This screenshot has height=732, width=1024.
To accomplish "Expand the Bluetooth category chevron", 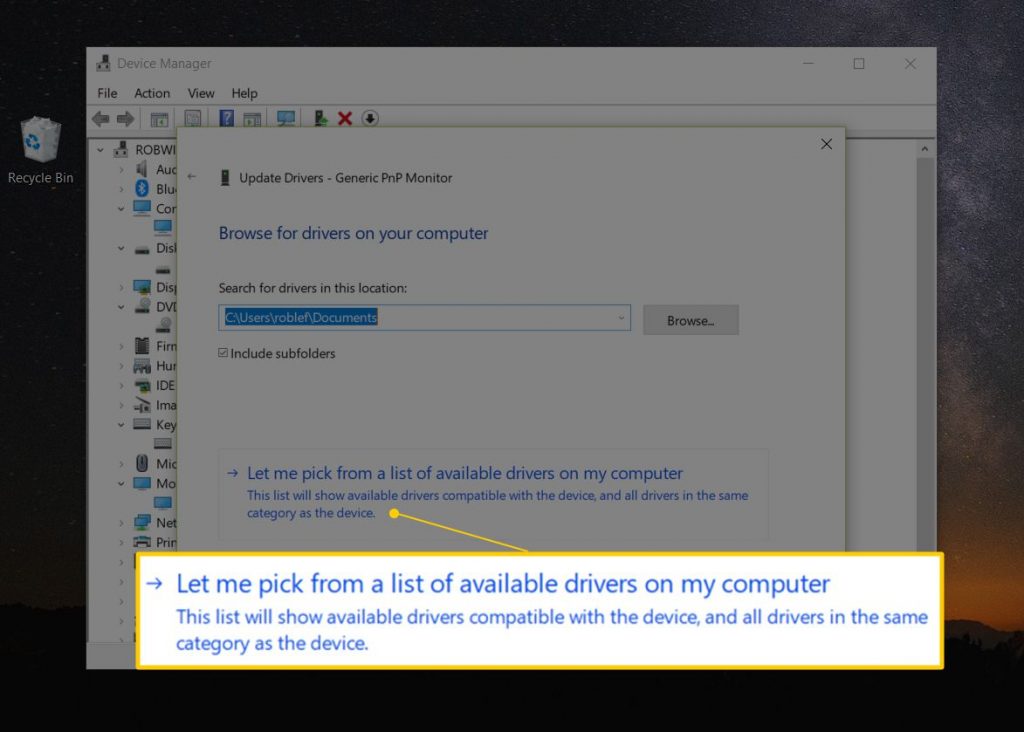I will tap(121, 189).
